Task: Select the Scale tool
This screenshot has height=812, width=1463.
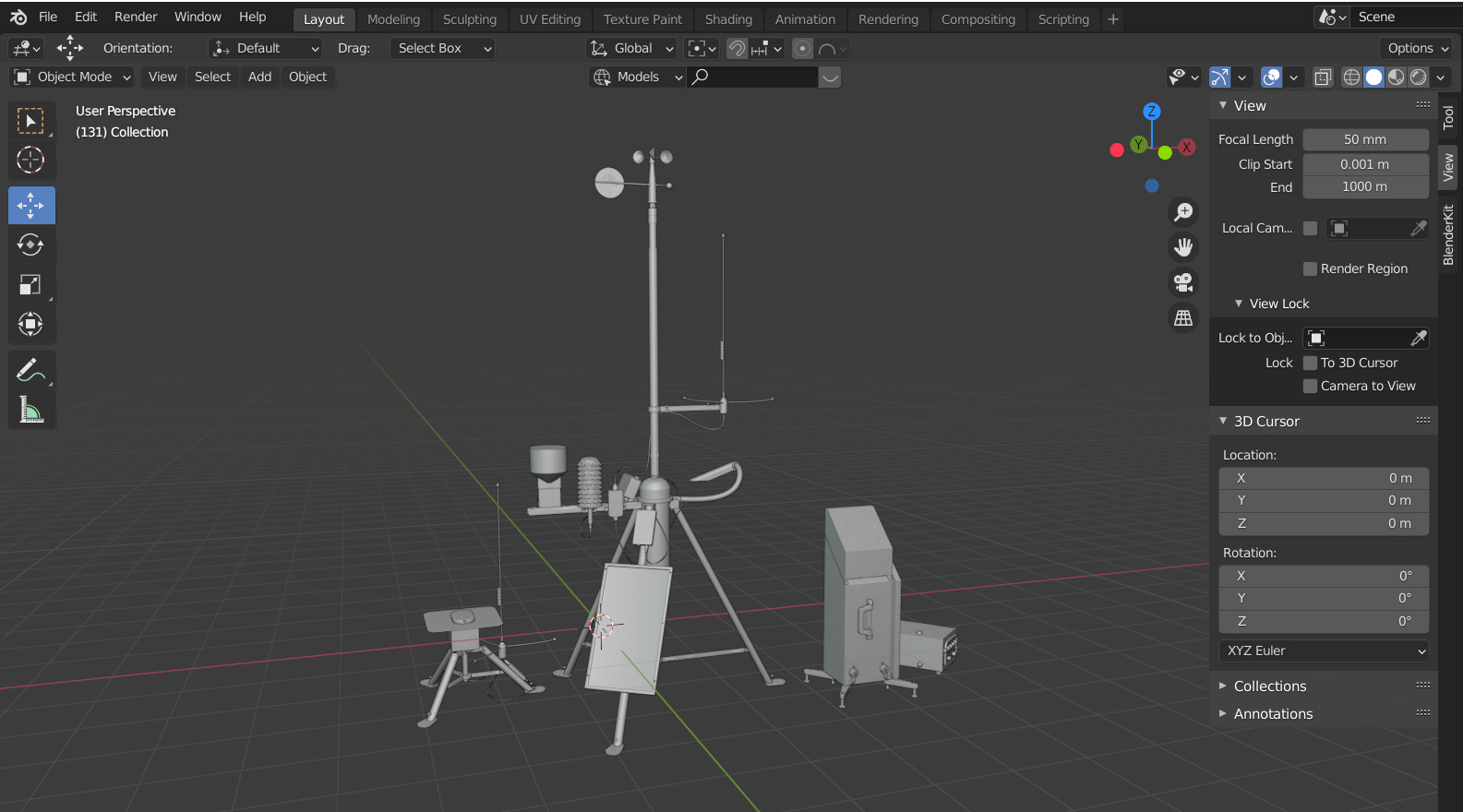Action: click(x=30, y=285)
